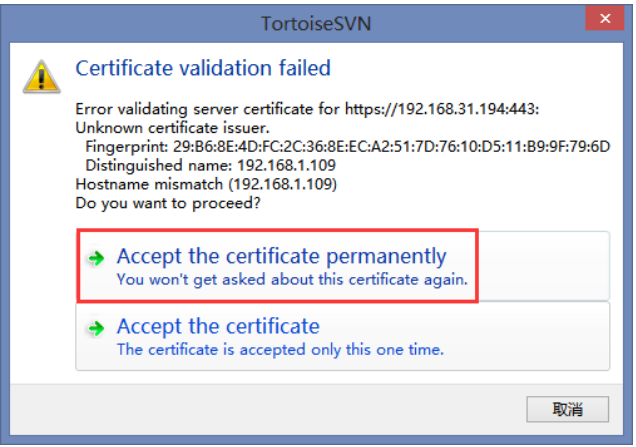Click empty area right of permanent accept option

pos(544,266)
